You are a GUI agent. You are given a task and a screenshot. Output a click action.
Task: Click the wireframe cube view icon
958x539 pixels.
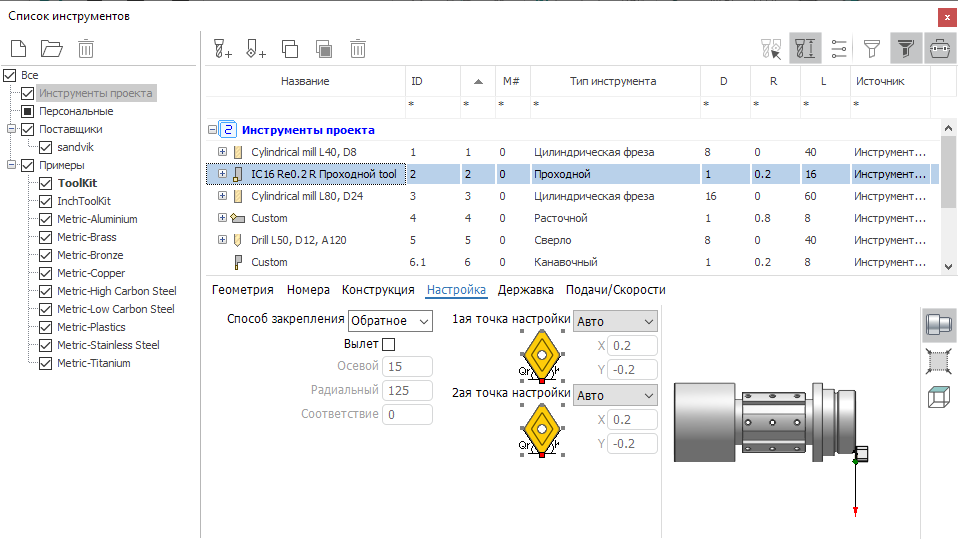point(938,396)
